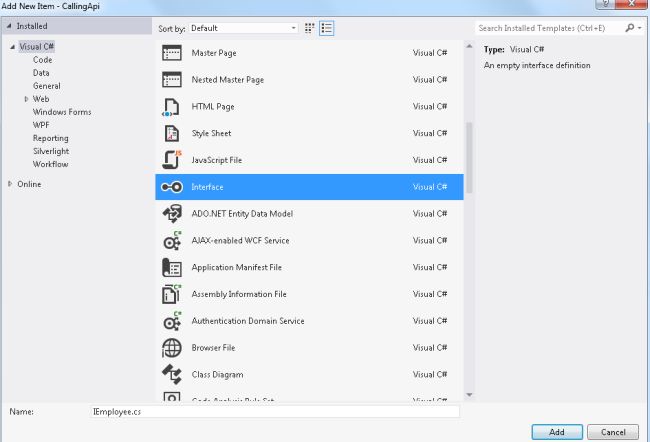Click the 'JavaScript File' template name

pyautogui.click(x=217, y=160)
